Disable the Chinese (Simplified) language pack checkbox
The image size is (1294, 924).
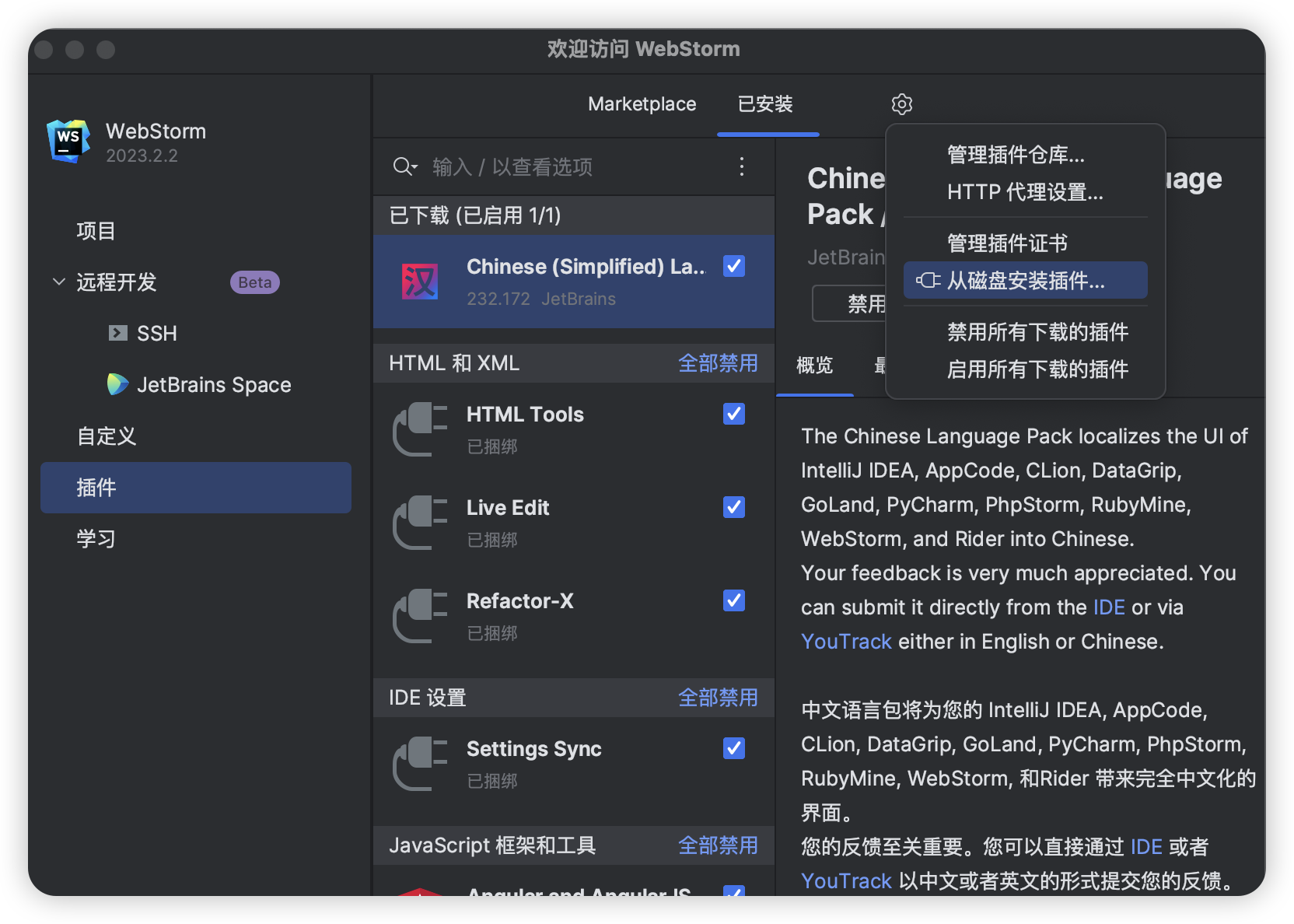pos(734,266)
